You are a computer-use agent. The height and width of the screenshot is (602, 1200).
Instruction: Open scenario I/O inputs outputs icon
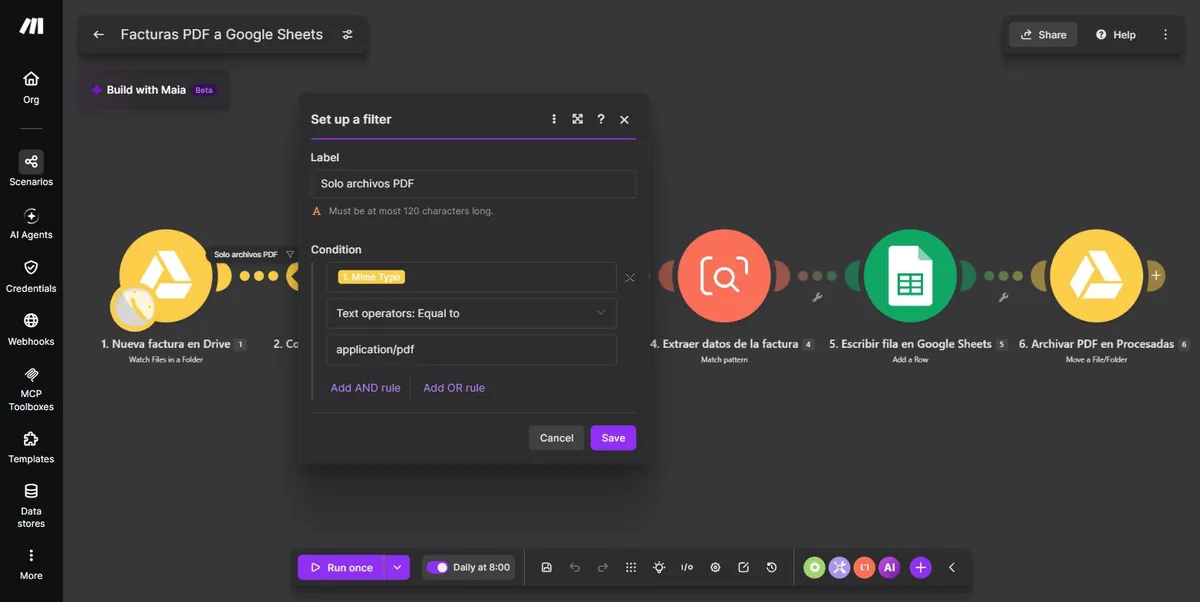click(687, 567)
